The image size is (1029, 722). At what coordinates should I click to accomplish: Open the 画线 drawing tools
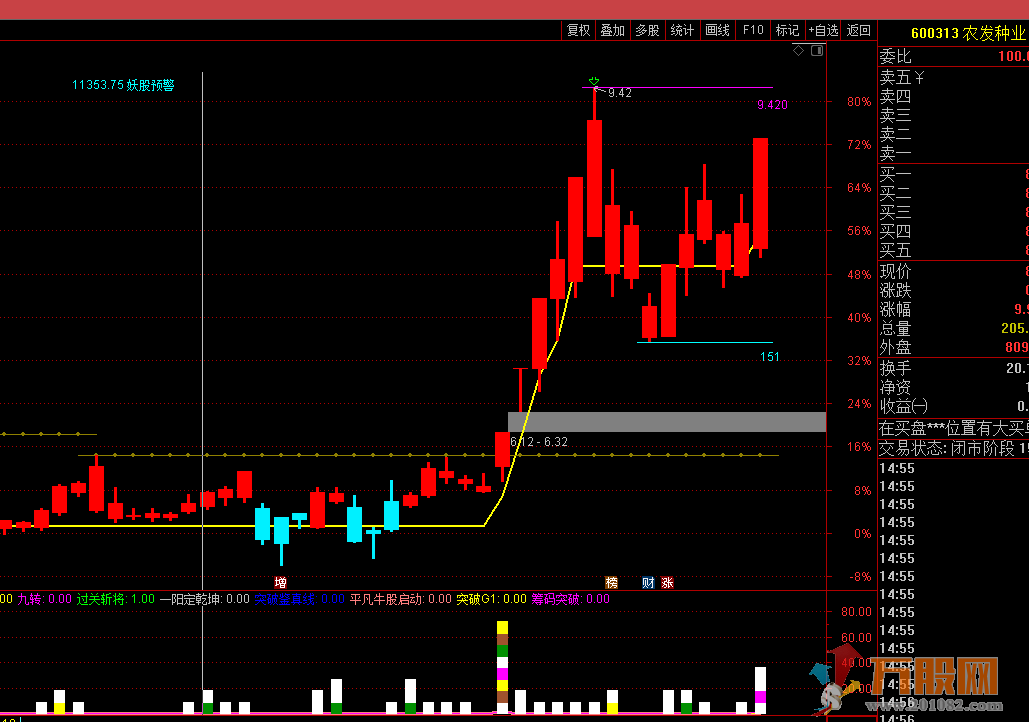pos(717,30)
